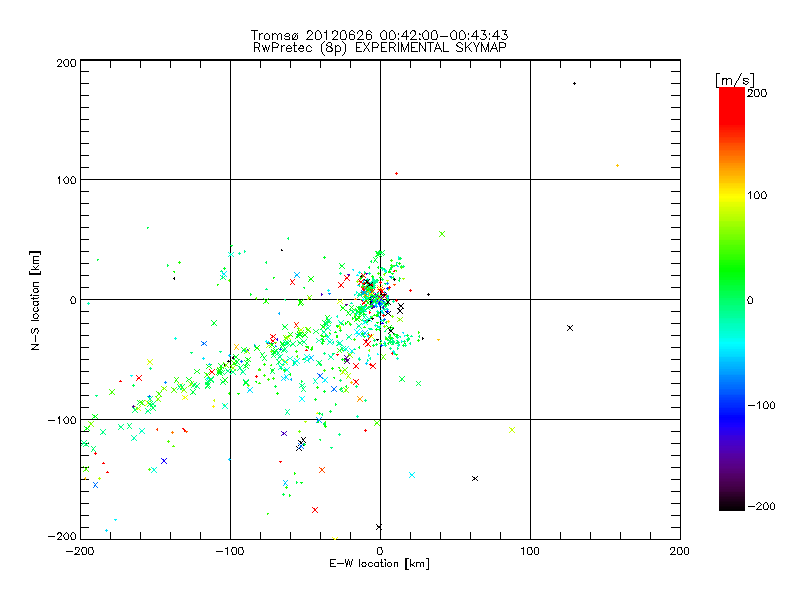Viewport: 800px width, 600px height.
Task: Click the '100' tick label on the N-S axis
Action: click(x=66, y=180)
